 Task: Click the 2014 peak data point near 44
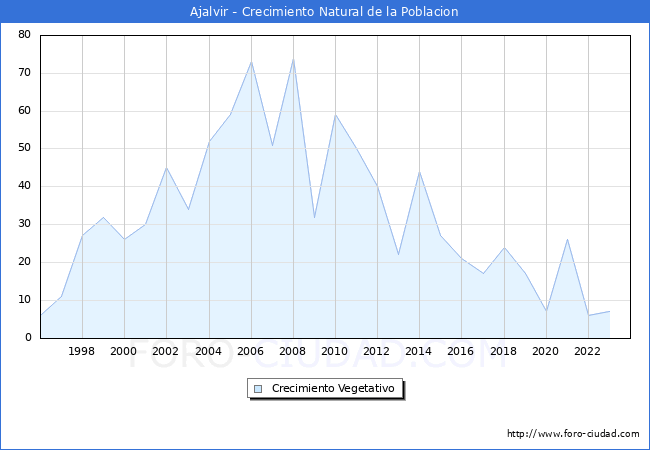click(x=420, y=172)
